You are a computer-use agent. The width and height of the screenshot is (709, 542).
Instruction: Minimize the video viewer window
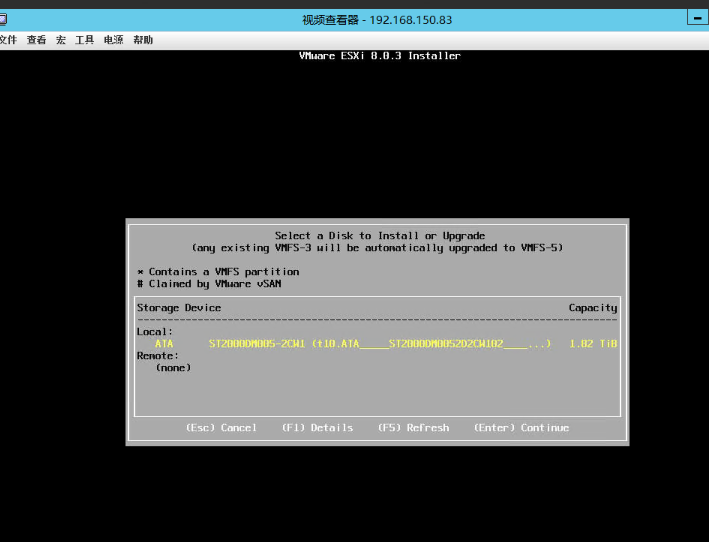tap(698, 18)
